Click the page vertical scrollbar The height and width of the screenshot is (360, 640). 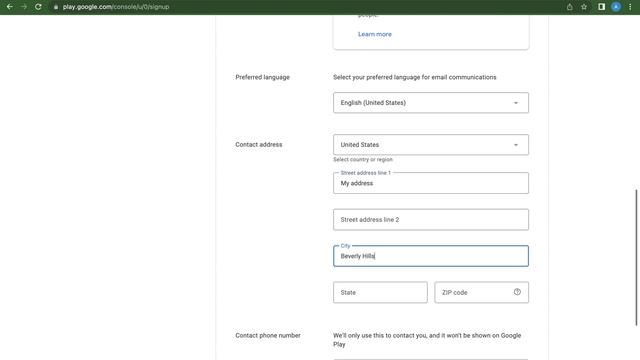pyautogui.click(x=636, y=257)
